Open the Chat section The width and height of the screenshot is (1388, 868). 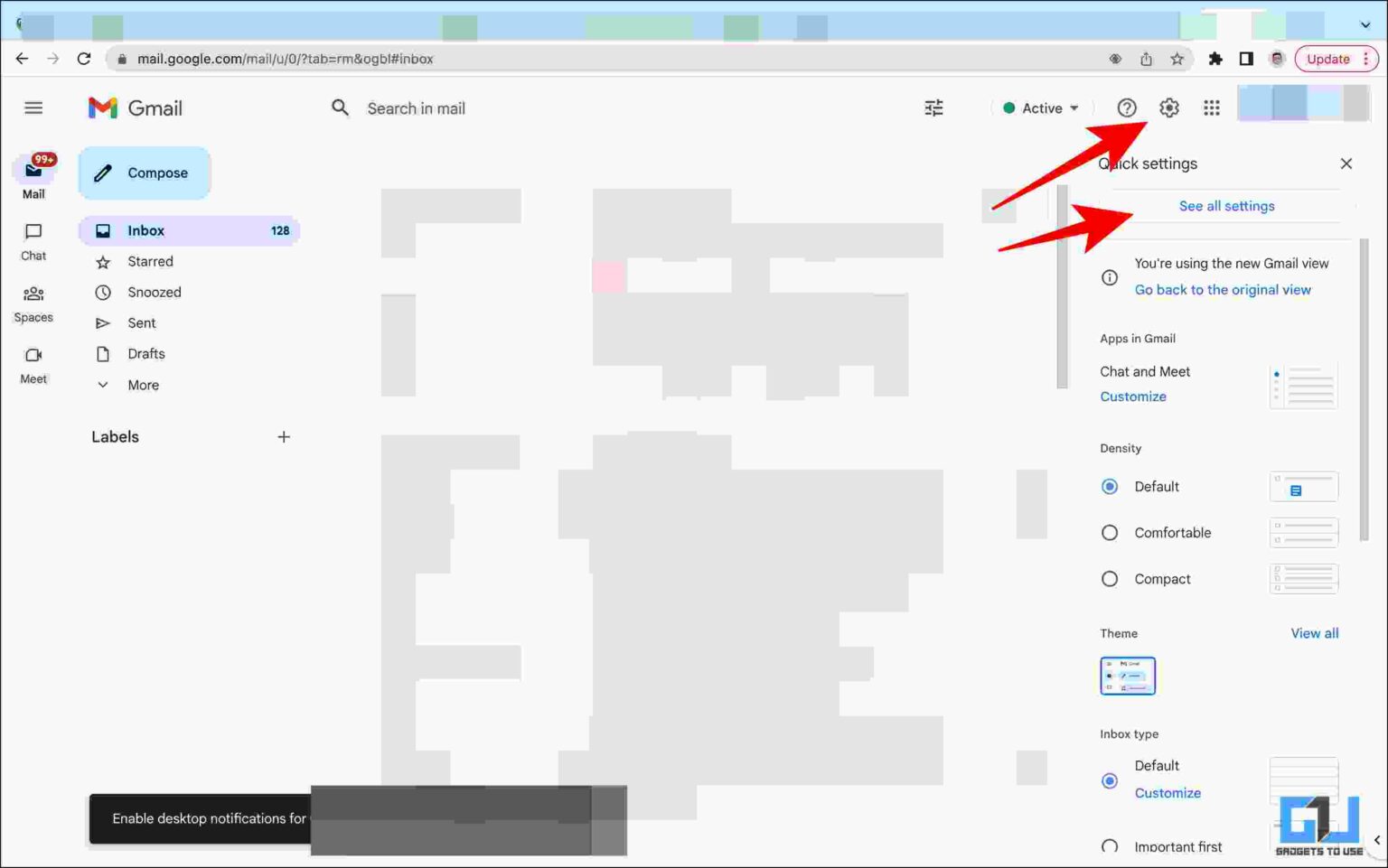33,243
